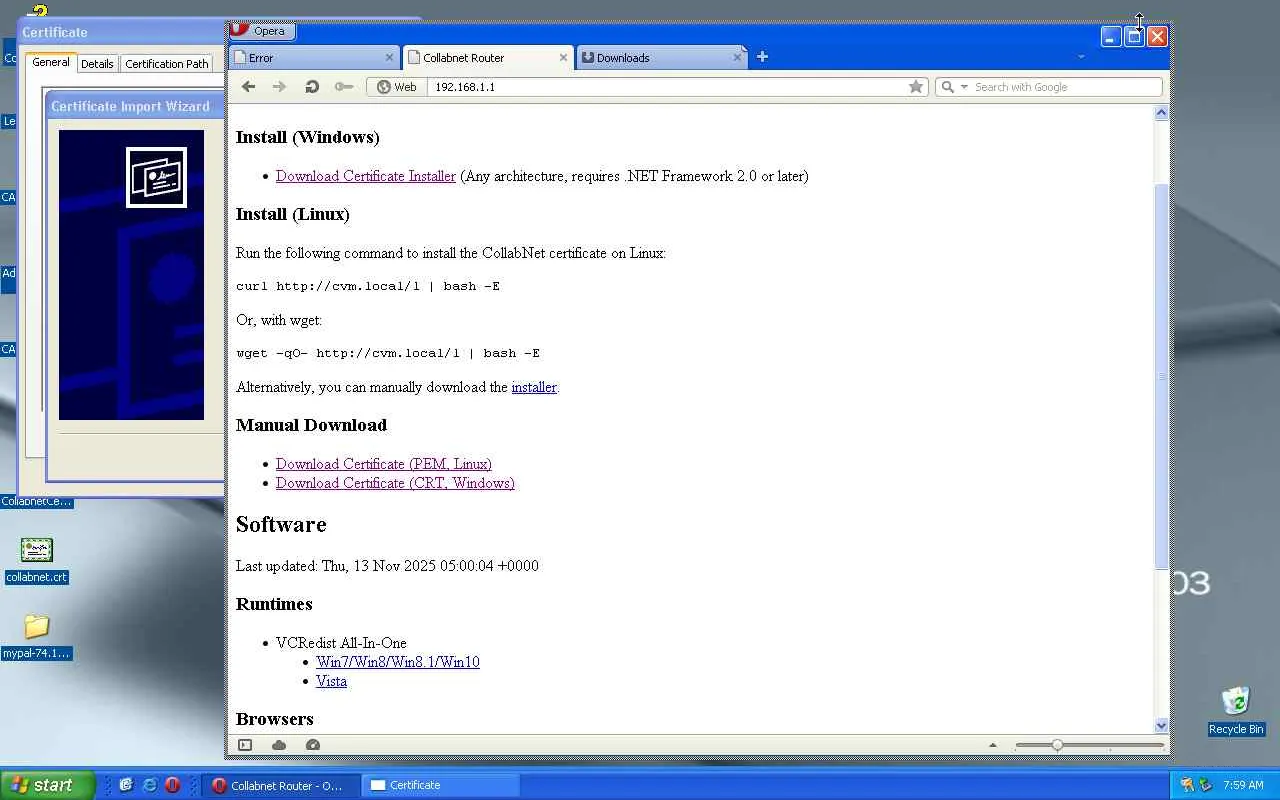Viewport: 1280px width, 800px height.
Task: Download Certificate (PEM, Linux)
Action: point(384,464)
